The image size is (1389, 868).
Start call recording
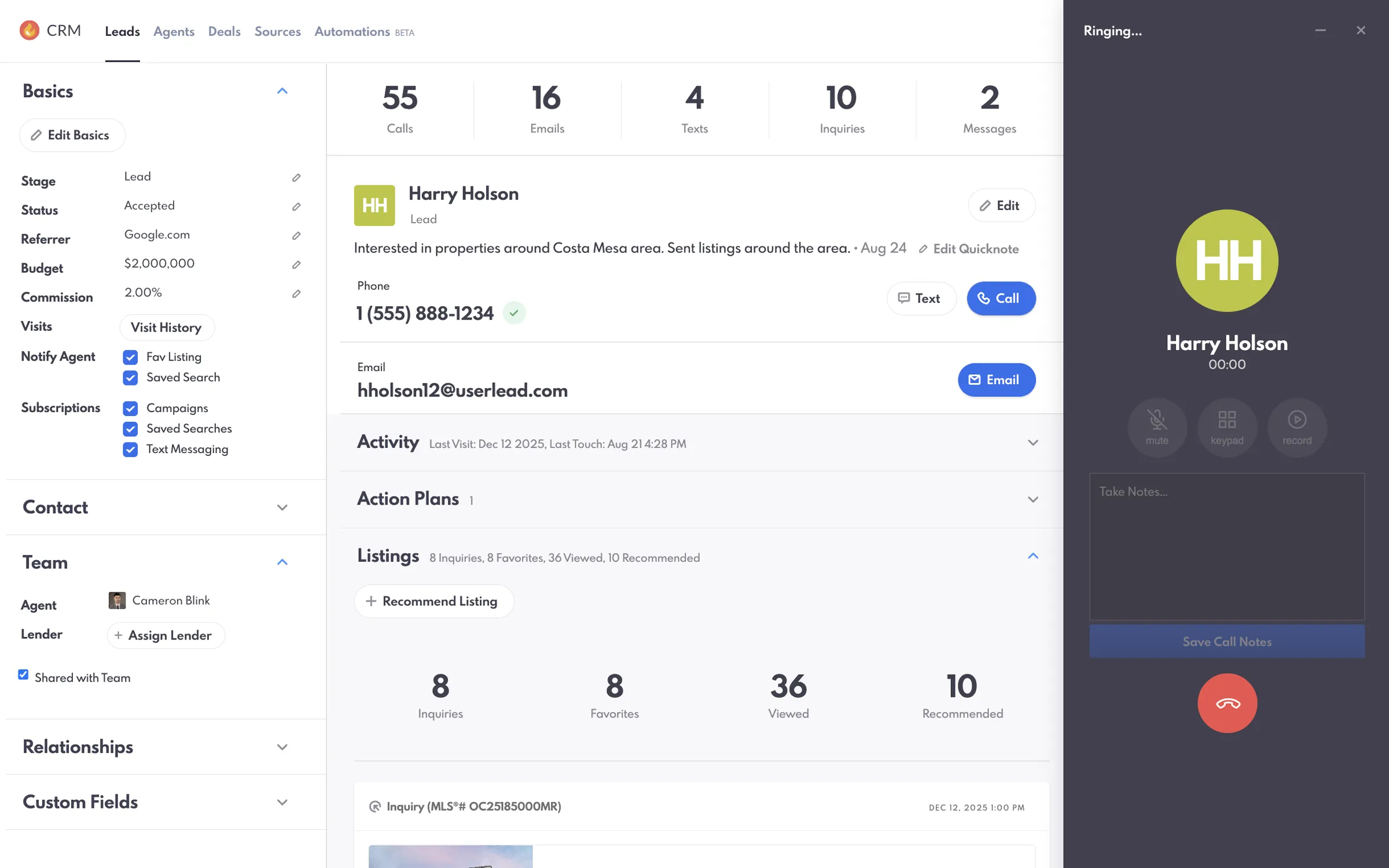click(1297, 428)
